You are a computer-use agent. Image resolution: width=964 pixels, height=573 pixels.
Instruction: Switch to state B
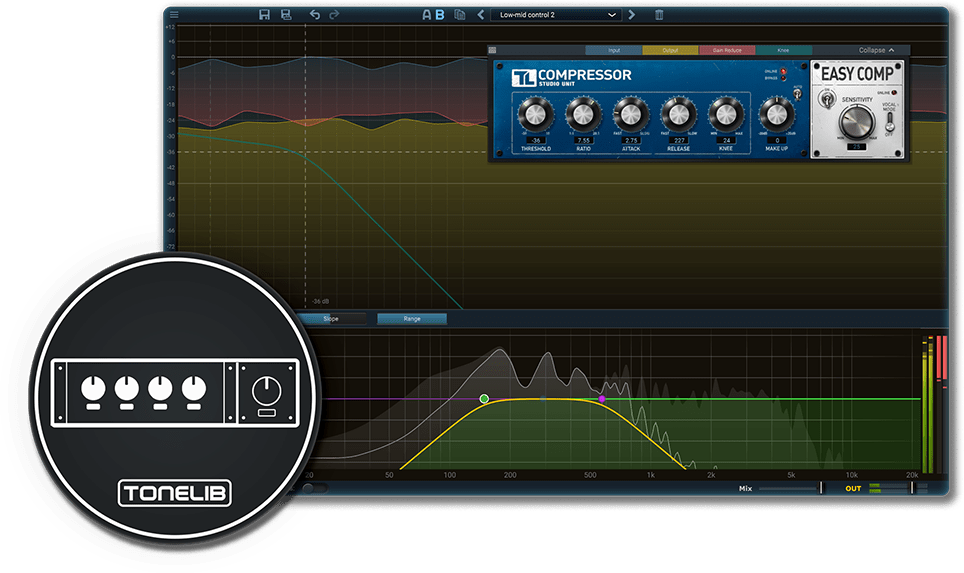[440, 15]
